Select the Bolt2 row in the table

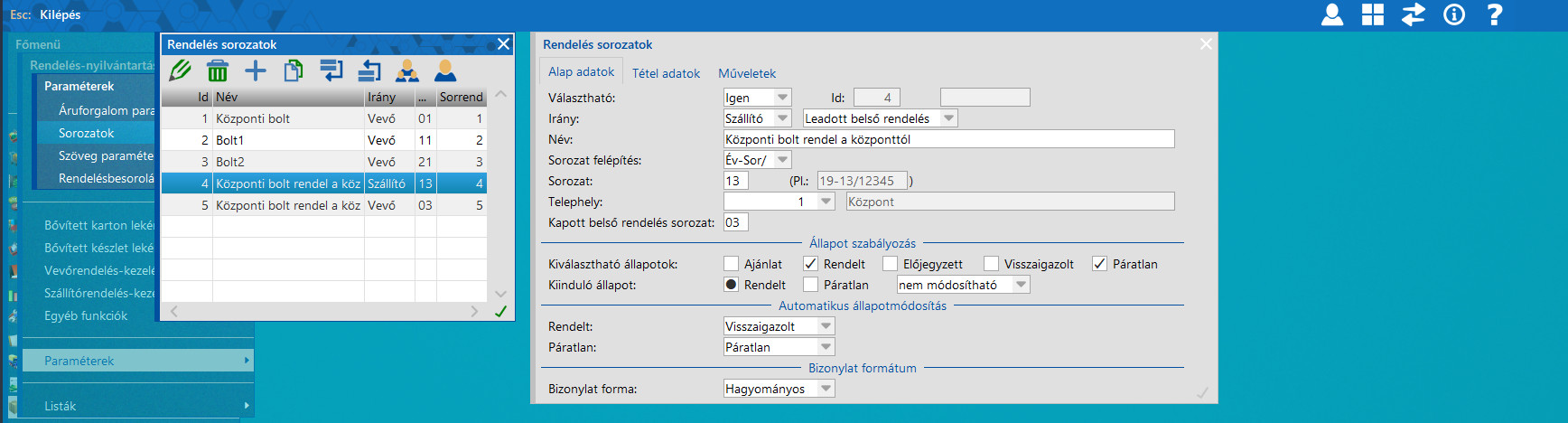point(289,162)
